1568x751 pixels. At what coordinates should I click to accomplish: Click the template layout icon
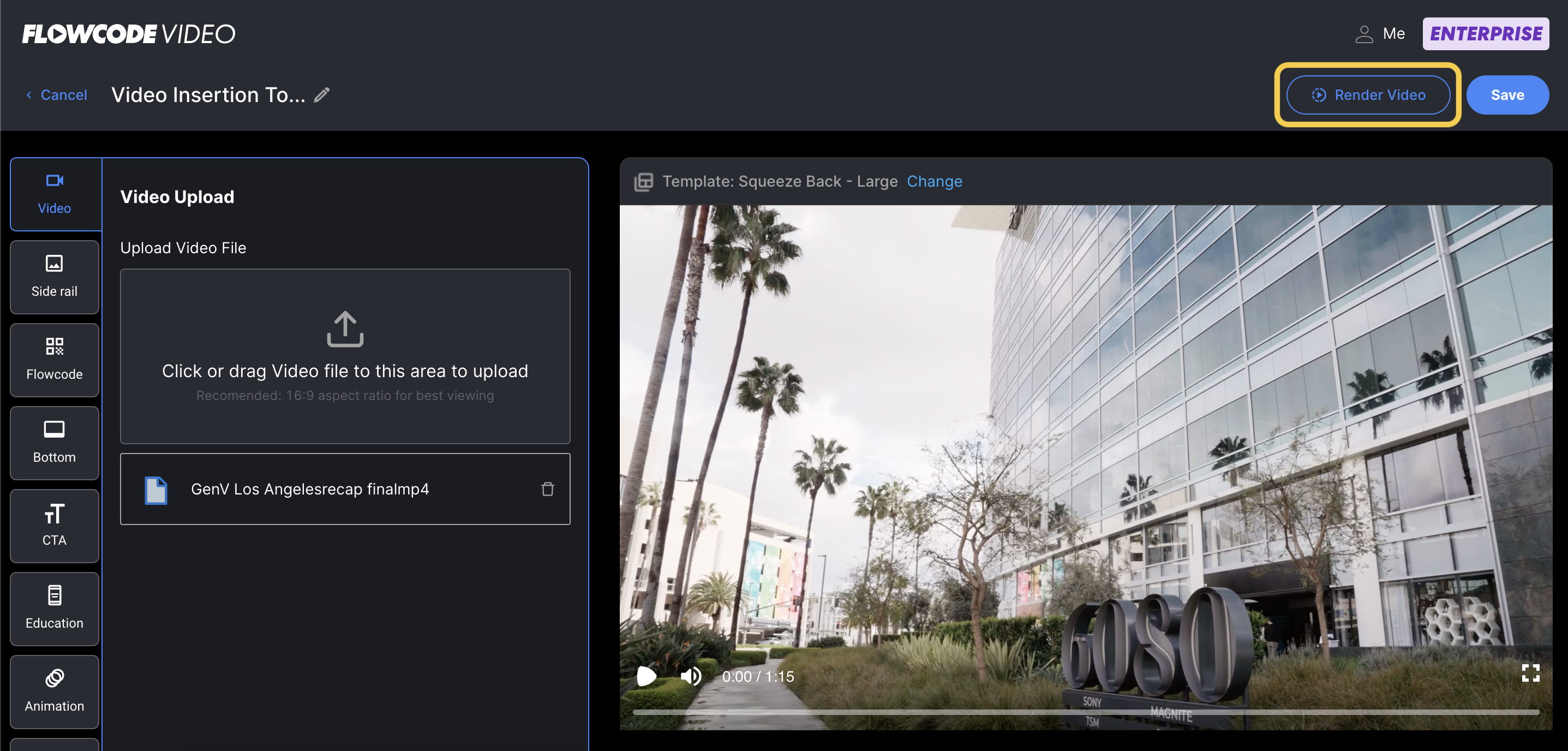point(643,182)
